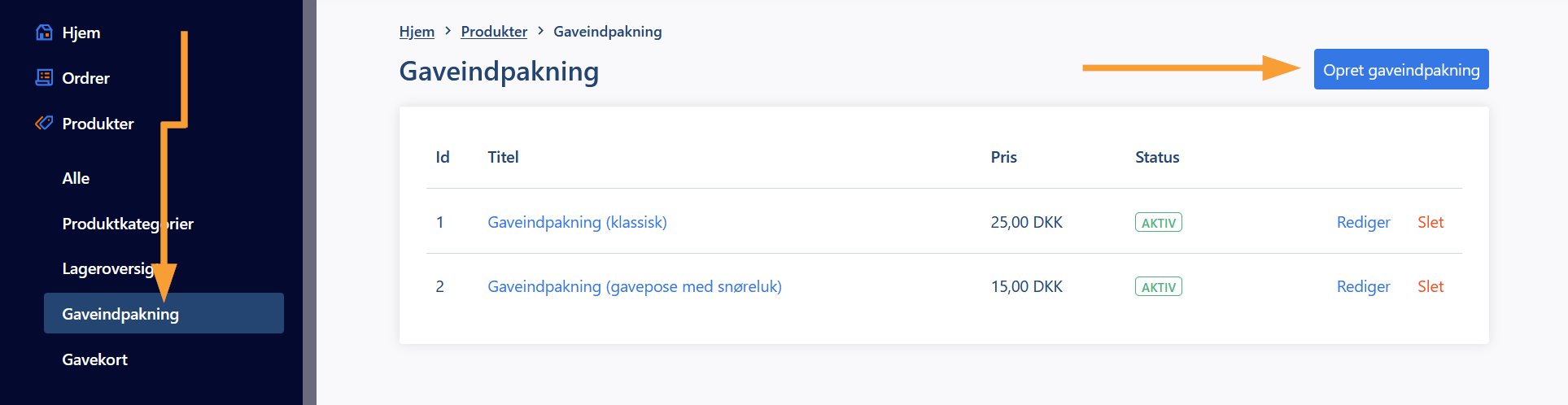Open Gaveindpakning (klassisk) title link
The height and width of the screenshot is (405, 1568).
coord(577,222)
